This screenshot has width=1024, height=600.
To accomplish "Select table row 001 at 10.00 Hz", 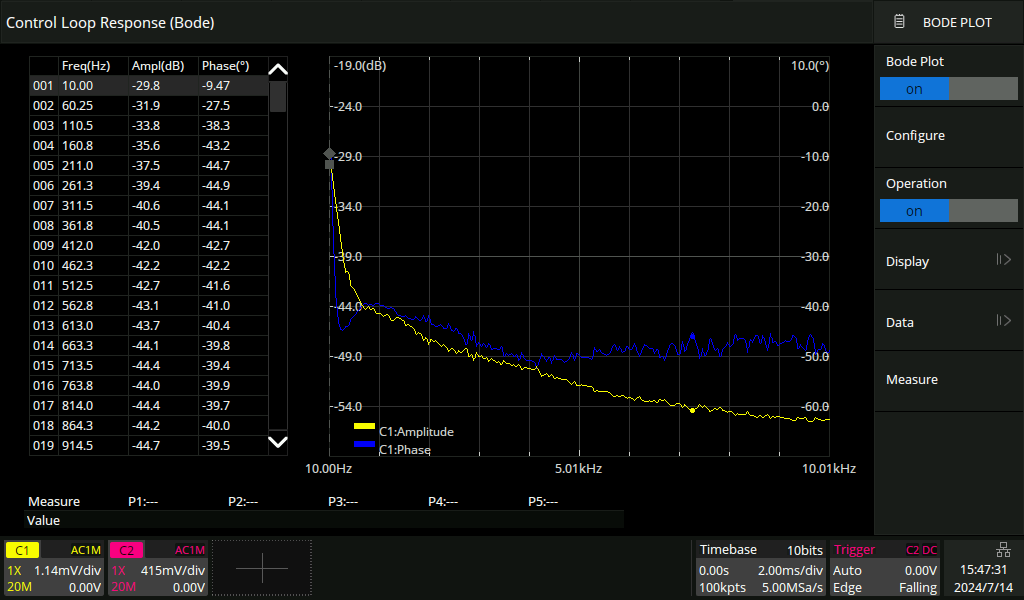I will 149,86.
